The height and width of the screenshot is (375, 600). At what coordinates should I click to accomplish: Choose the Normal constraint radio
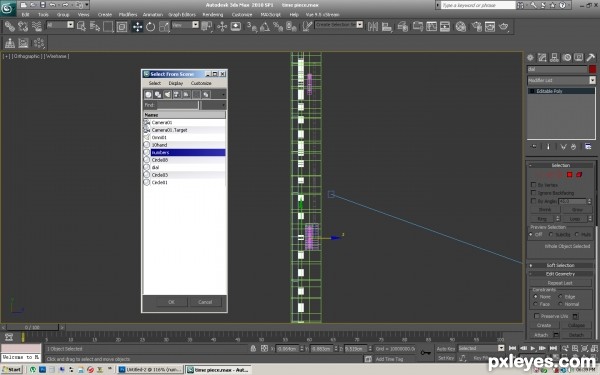(x=560, y=304)
